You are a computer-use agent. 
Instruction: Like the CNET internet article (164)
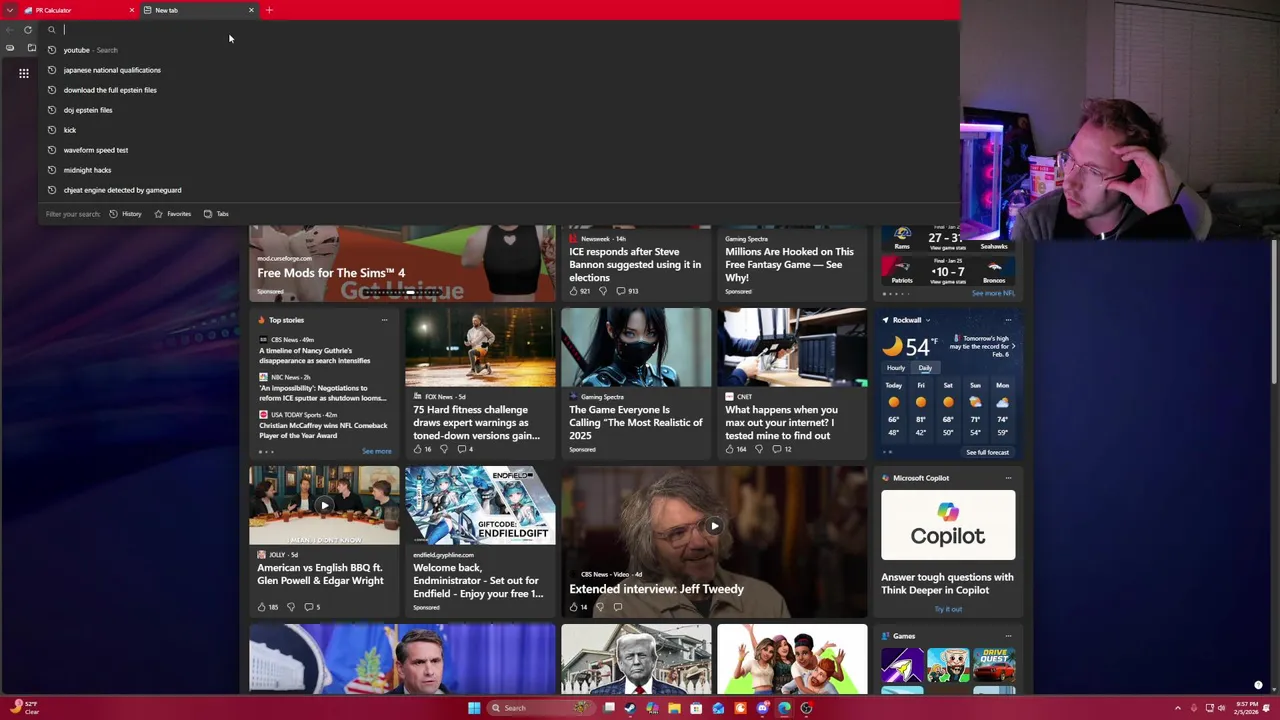point(736,449)
